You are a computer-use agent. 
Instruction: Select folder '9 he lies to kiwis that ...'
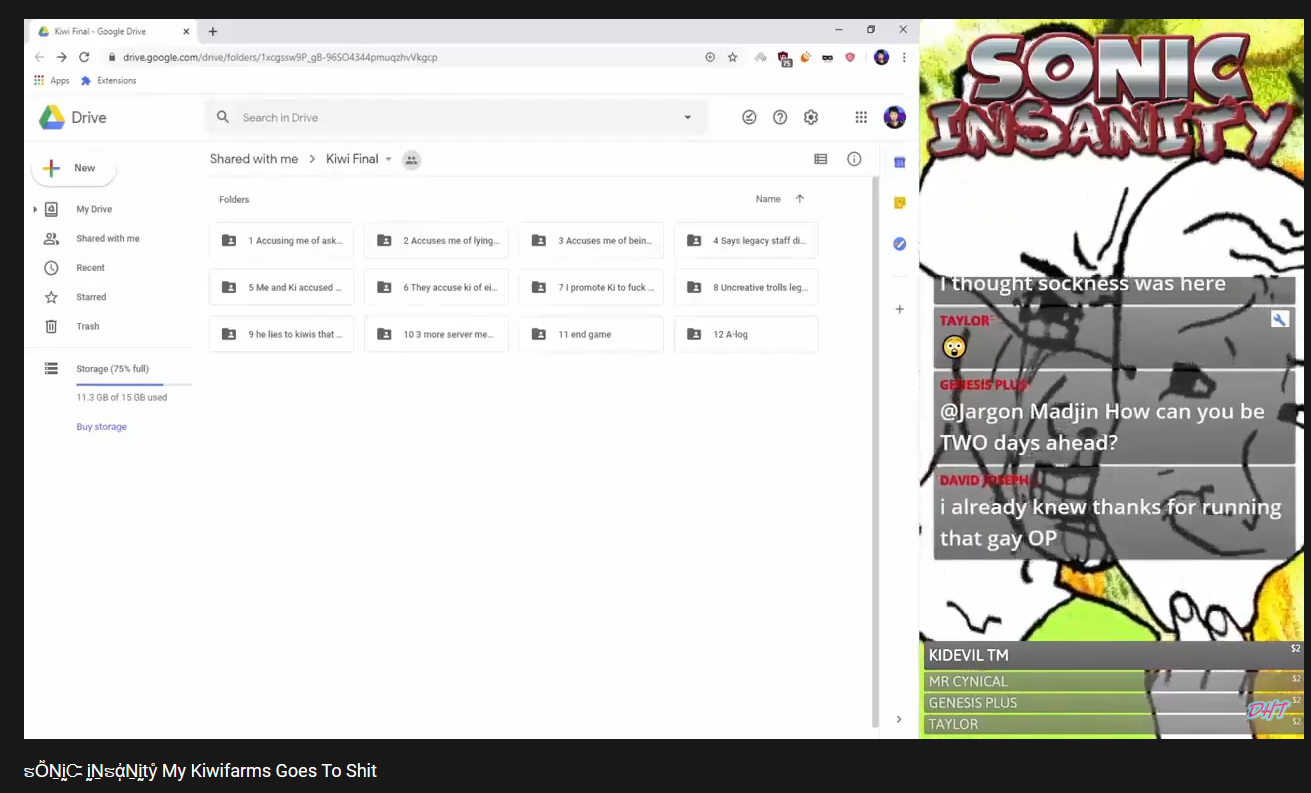tap(281, 335)
